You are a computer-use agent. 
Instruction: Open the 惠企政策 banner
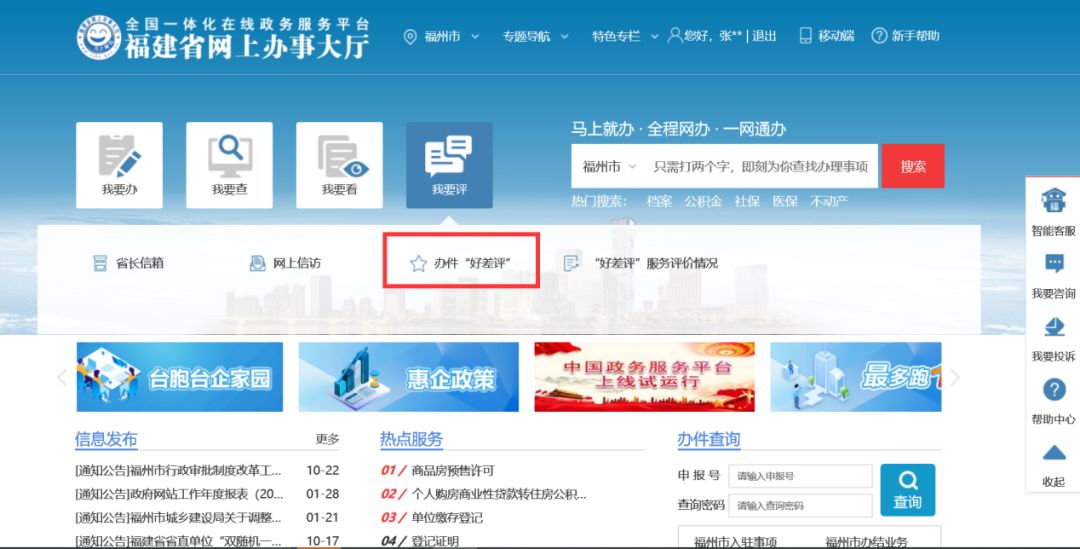pos(408,377)
